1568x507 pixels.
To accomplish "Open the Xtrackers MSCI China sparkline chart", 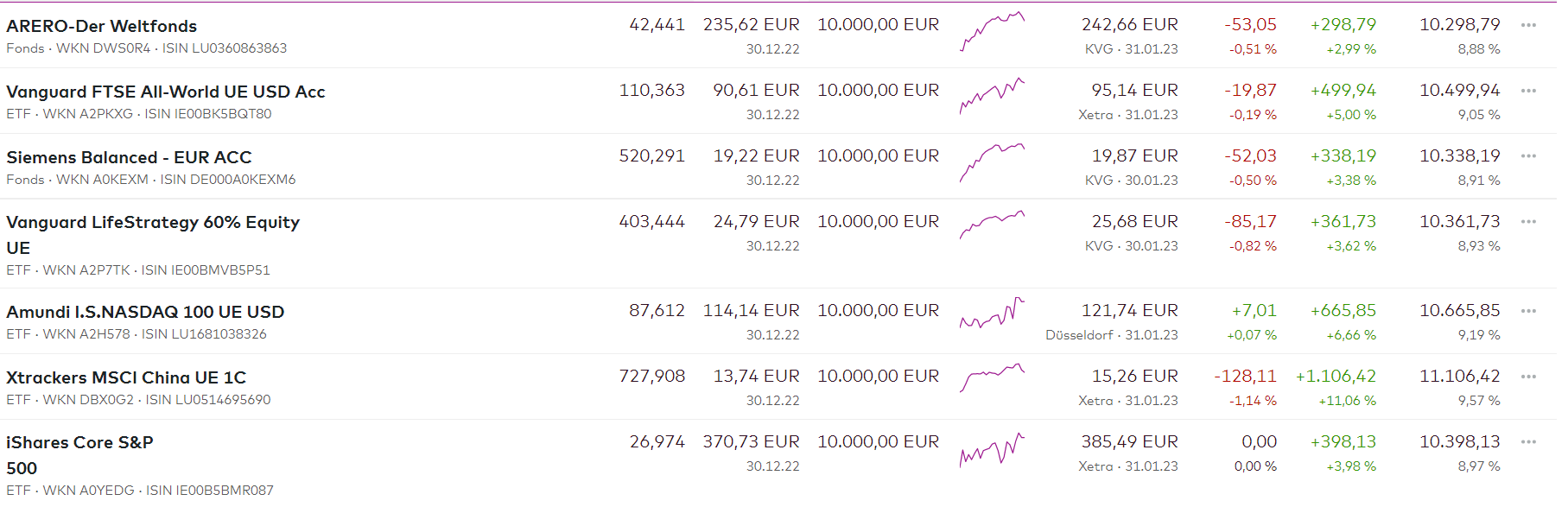I will click(992, 378).
